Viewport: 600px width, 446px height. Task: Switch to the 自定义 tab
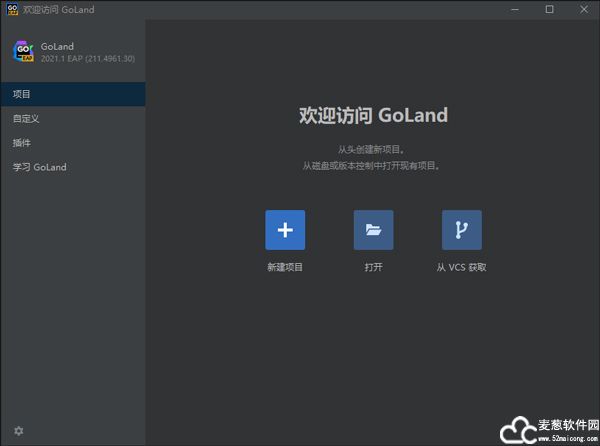click(73, 119)
